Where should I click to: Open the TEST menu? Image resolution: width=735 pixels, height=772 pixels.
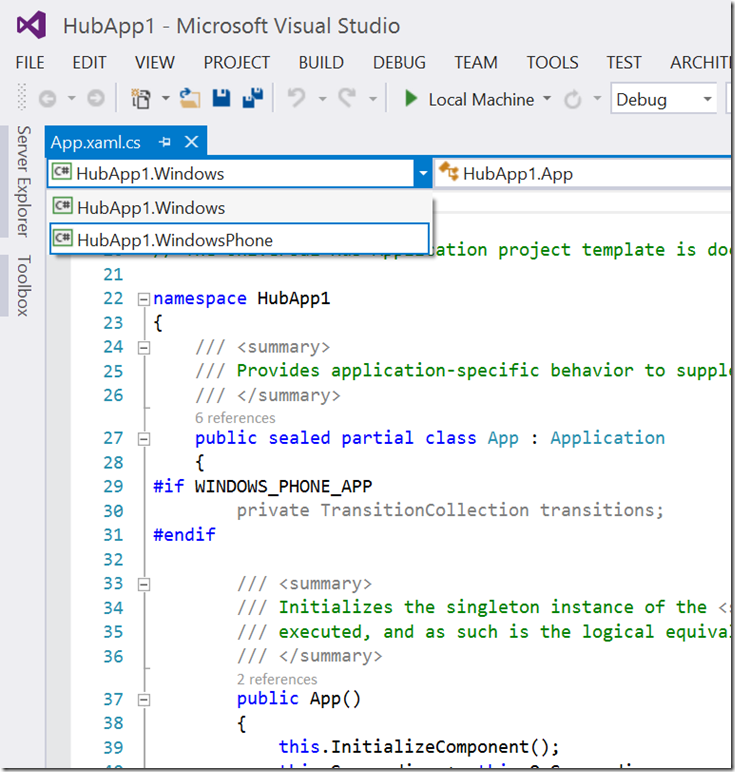coord(624,63)
